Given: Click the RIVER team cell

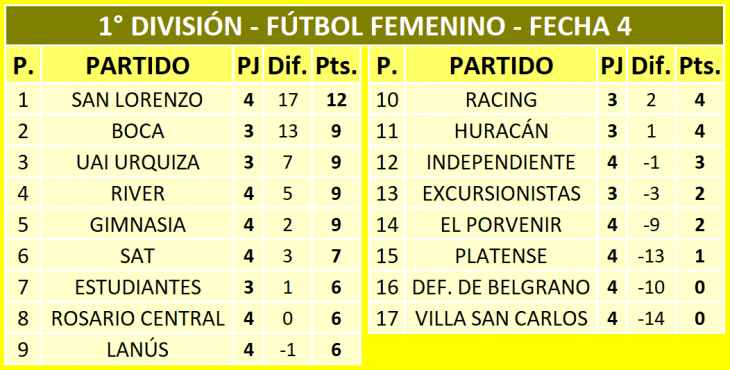Looking at the screenshot, I should (137, 193).
